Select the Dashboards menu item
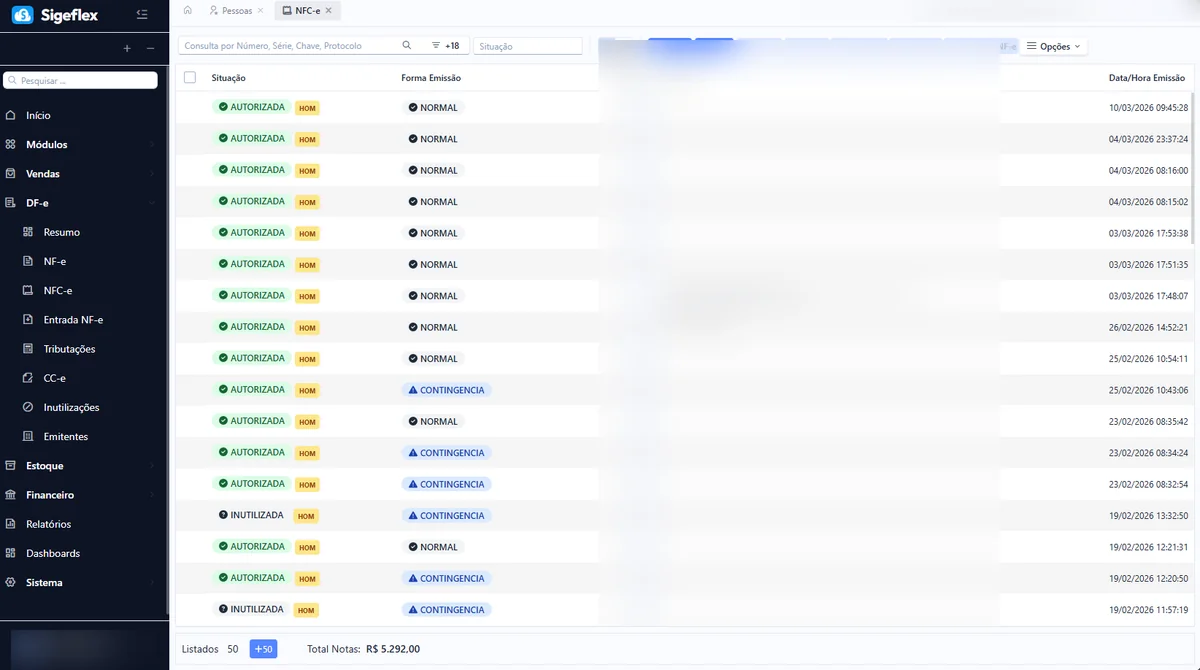 coord(52,553)
